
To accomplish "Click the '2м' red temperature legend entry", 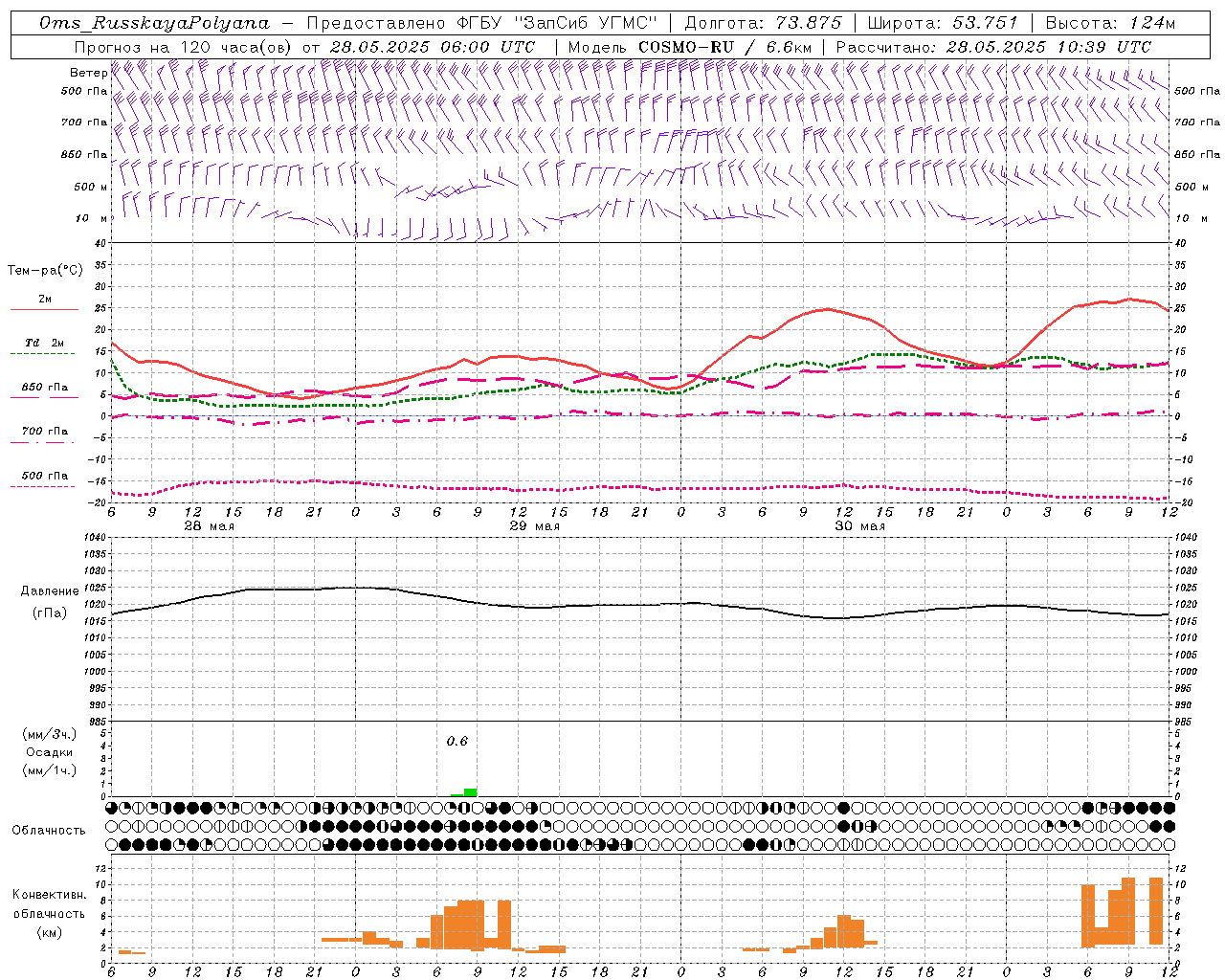I will 44,300.
